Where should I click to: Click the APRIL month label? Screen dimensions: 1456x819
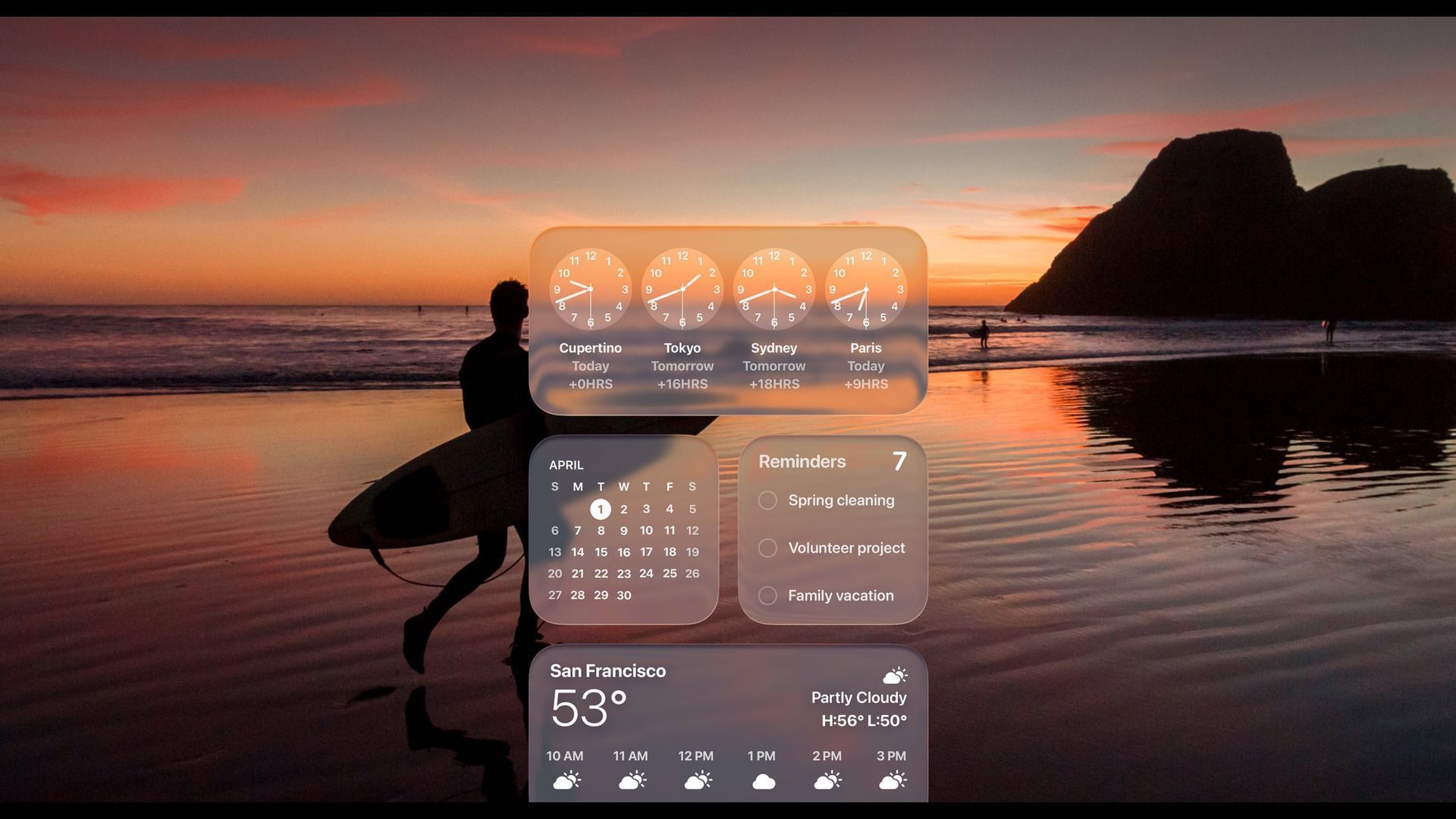(566, 465)
